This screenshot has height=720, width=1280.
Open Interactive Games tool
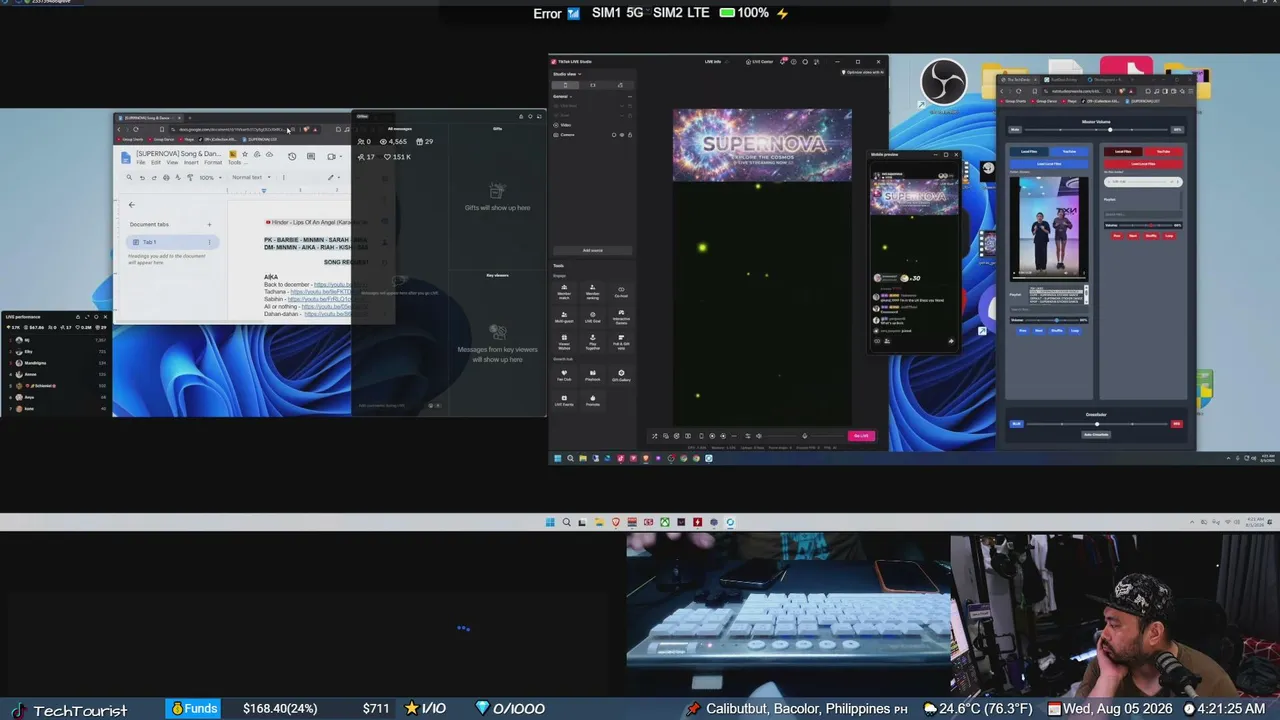621,315
